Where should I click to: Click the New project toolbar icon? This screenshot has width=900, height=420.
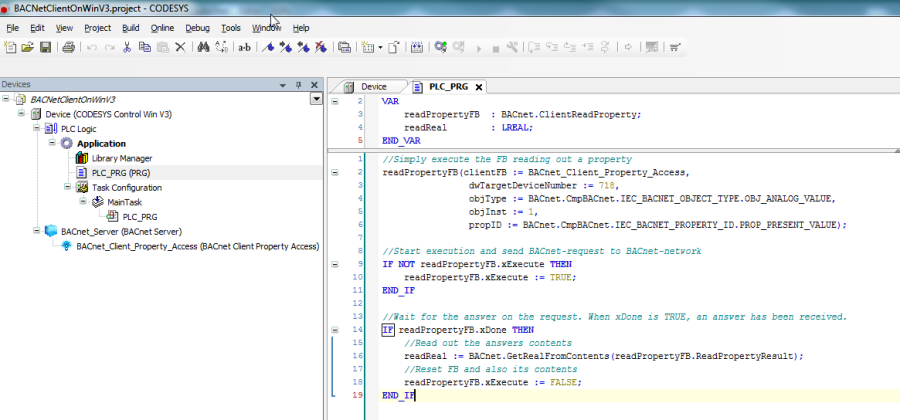12,47
